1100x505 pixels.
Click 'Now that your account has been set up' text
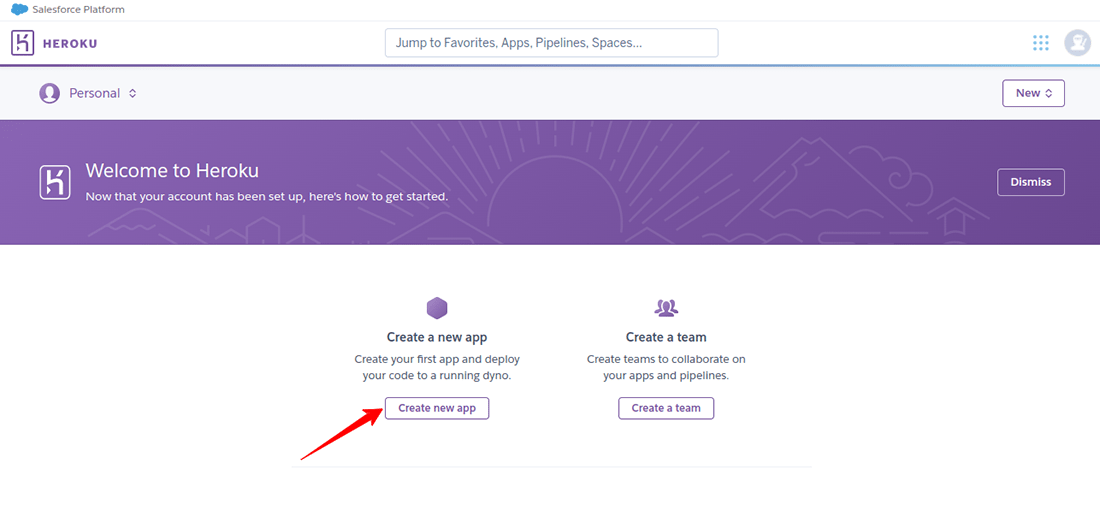267,196
